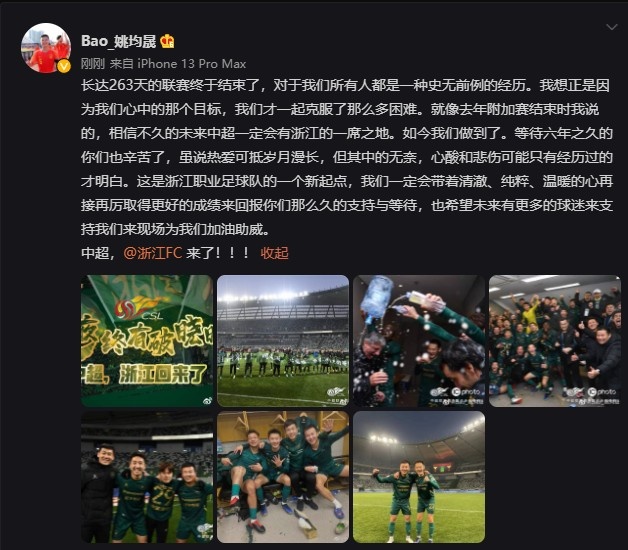
Task: Open the Bao_姚均晟 username link
Action: pyautogui.click(x=119, y=41)
